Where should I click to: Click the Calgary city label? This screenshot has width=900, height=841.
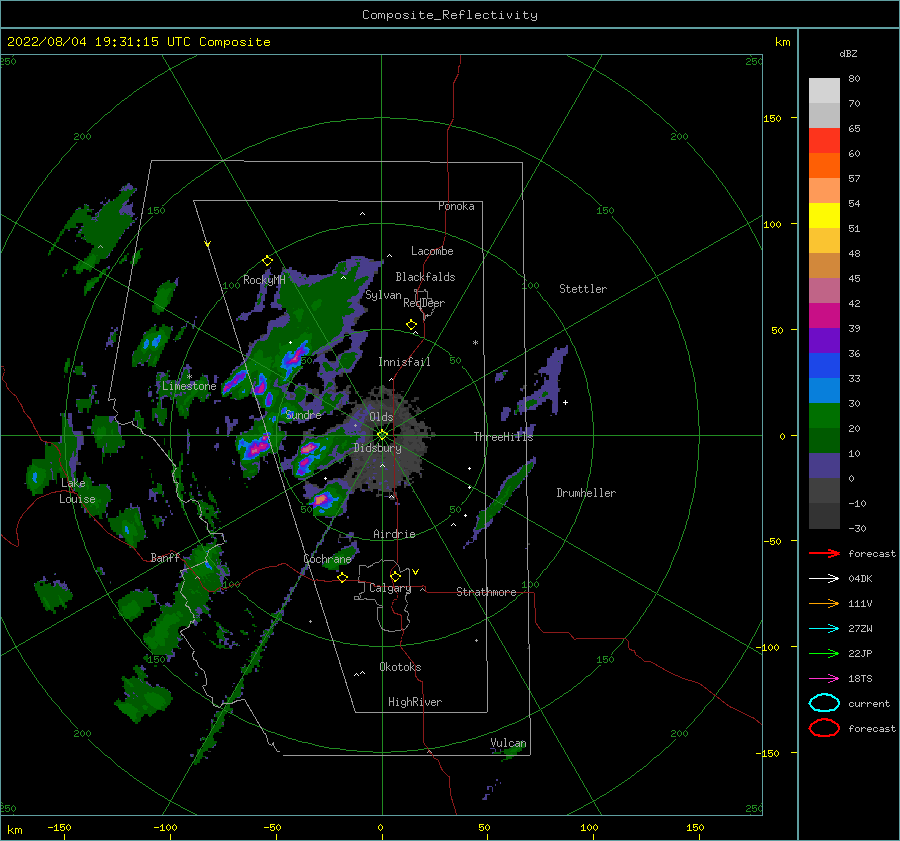tap(390, 588)
